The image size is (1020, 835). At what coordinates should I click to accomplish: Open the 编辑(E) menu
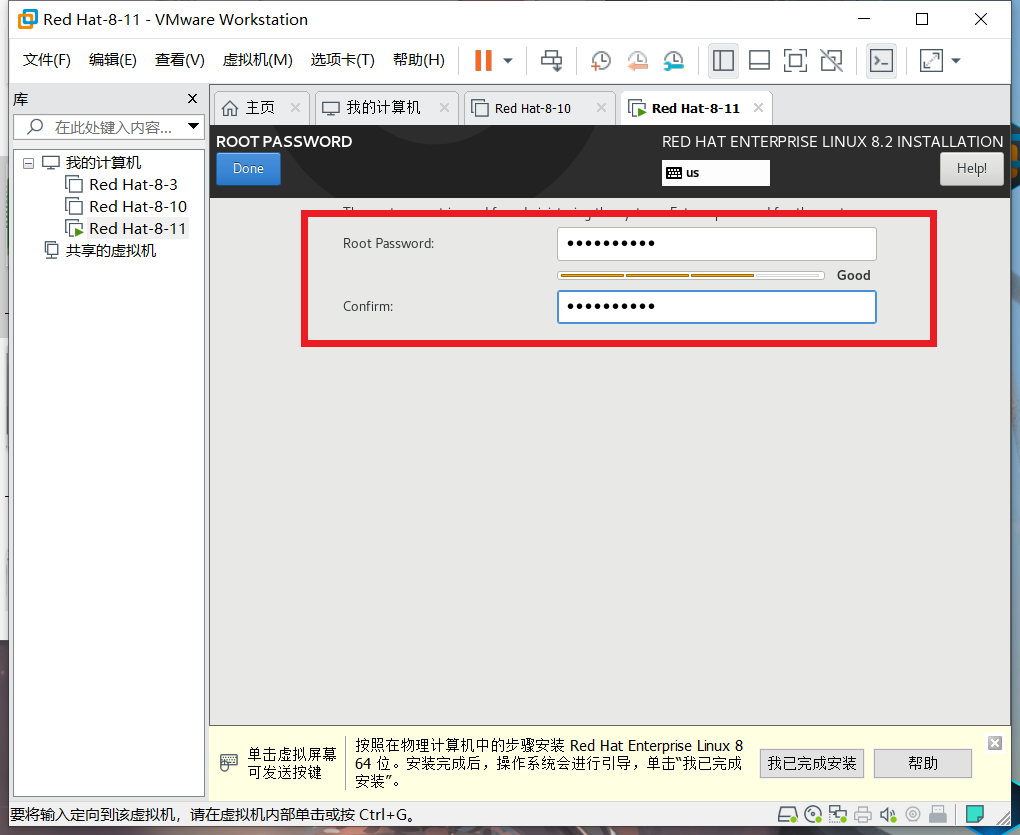coord(113,60)
